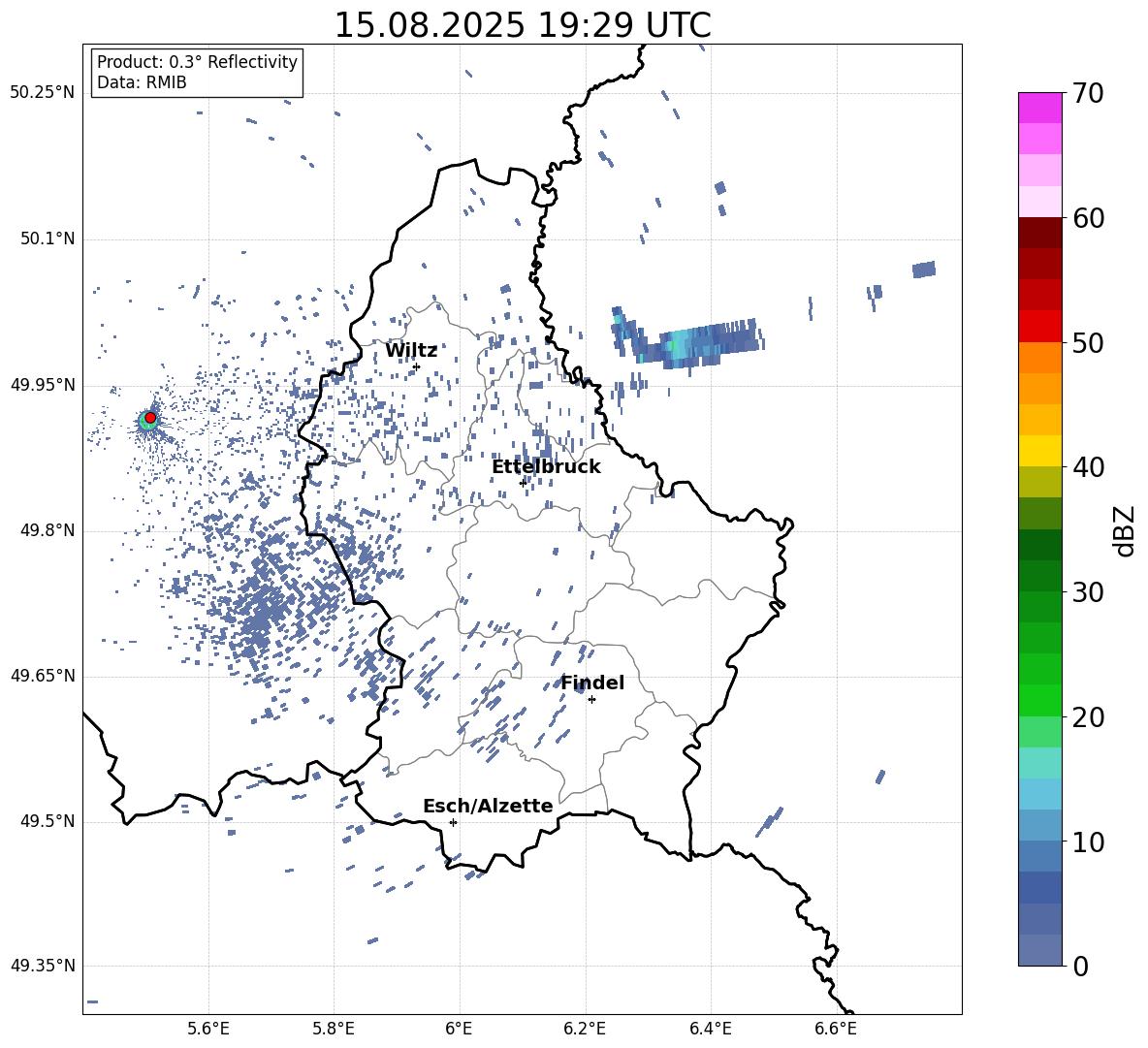Click the yellow colorbar segment at 40
Image resolution: width=1148 pixels, height=1048 pixels.
[1039, 451]
